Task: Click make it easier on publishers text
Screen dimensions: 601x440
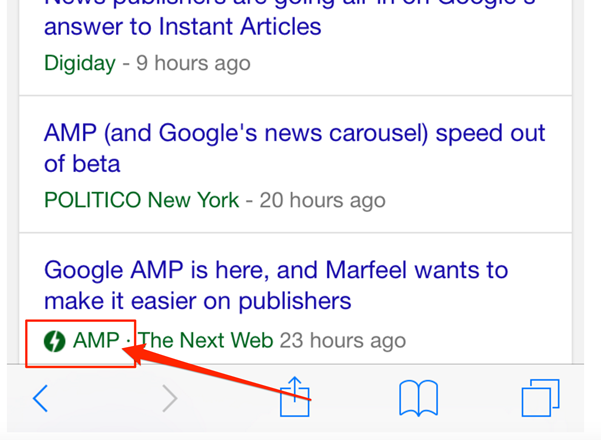Action: [x=198, y=301]
